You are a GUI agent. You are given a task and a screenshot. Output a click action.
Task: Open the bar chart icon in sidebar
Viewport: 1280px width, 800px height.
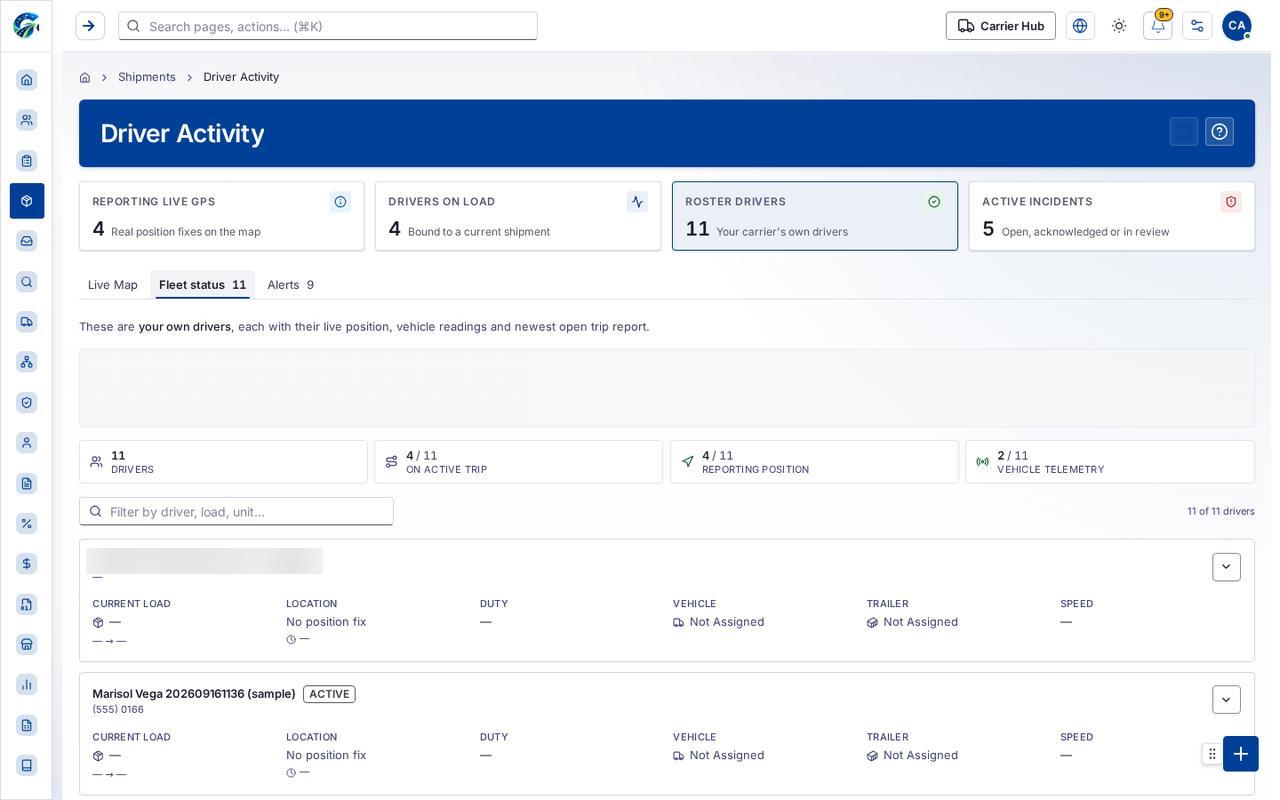click(x=27, y=685)
